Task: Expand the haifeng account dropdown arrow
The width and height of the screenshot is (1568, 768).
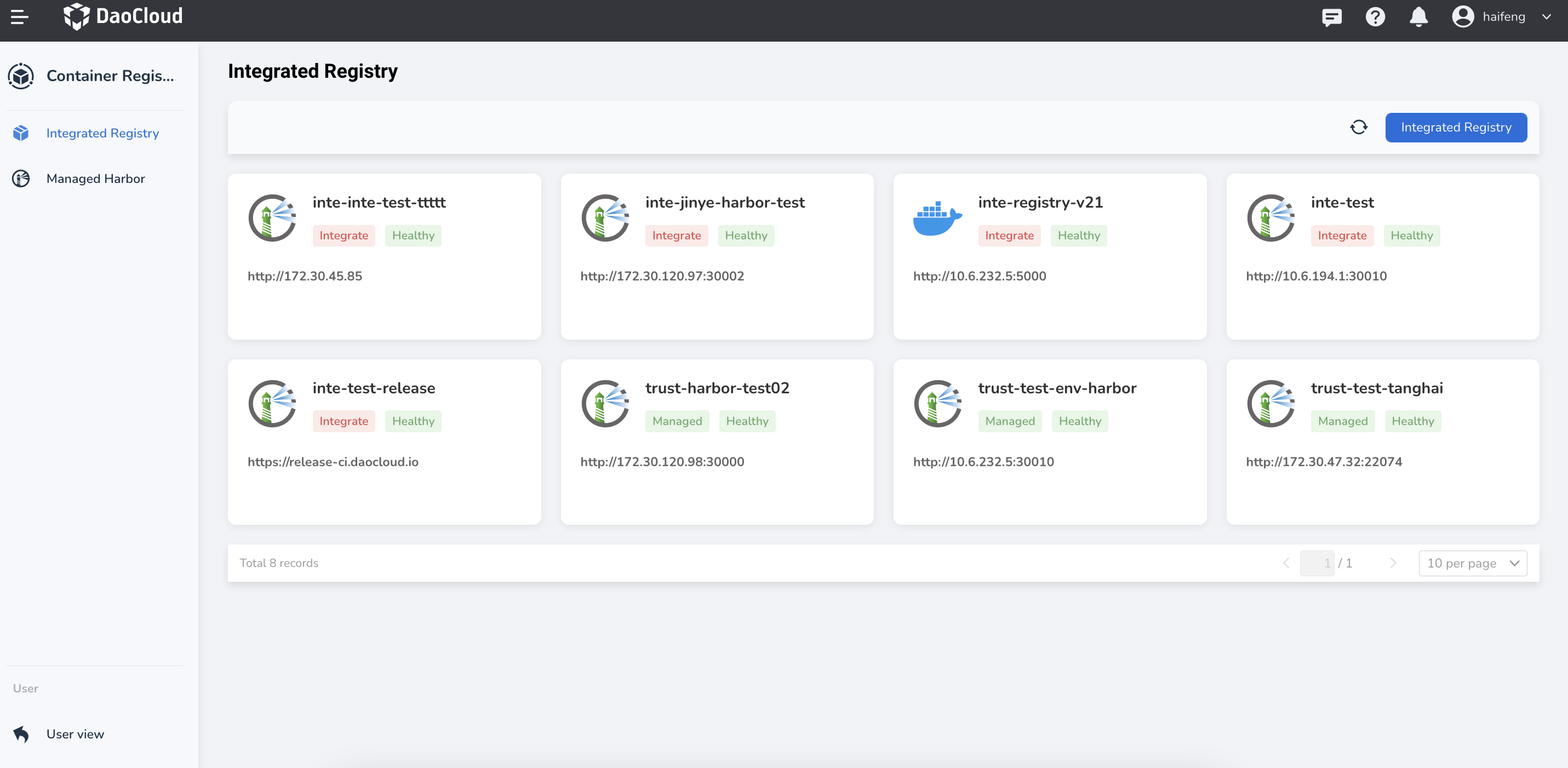Action: pyautogui.click(x=1547, y=17)
